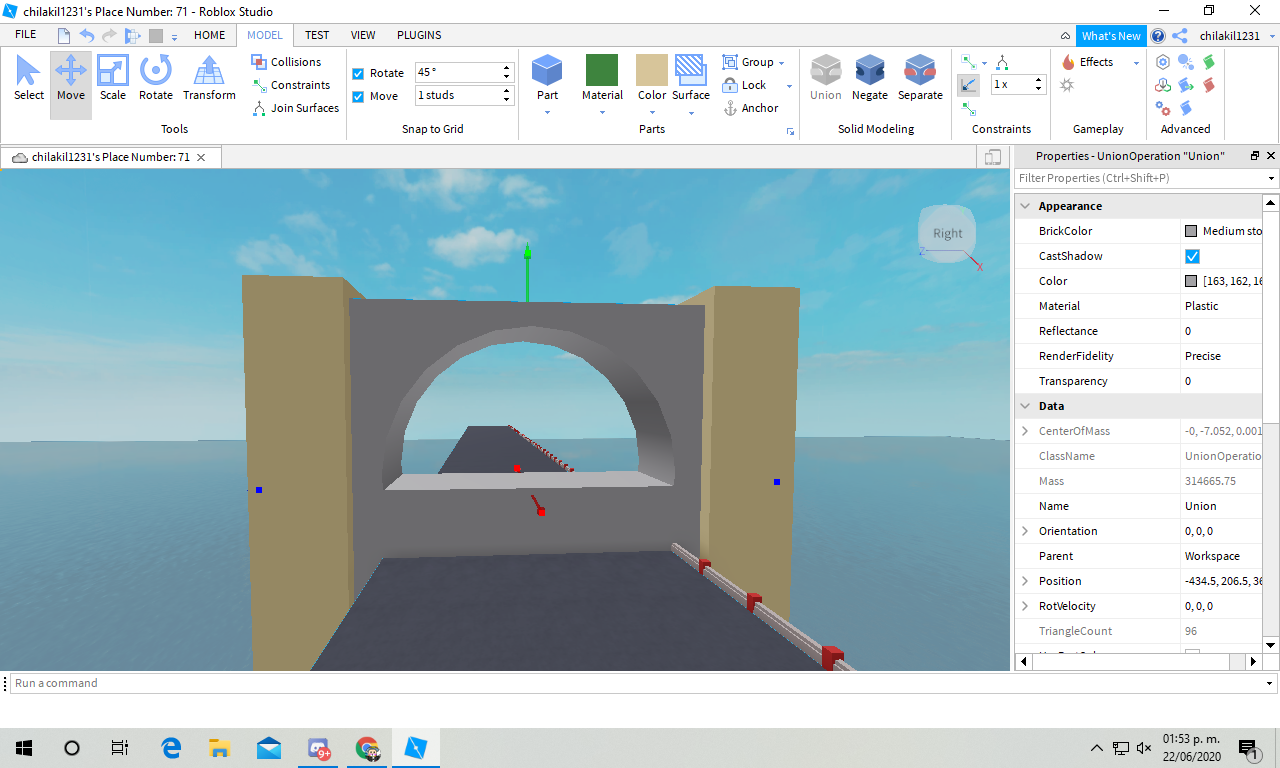Collapse the Appearance section
1280x768 pixels.
click(x=1025, y=206)
